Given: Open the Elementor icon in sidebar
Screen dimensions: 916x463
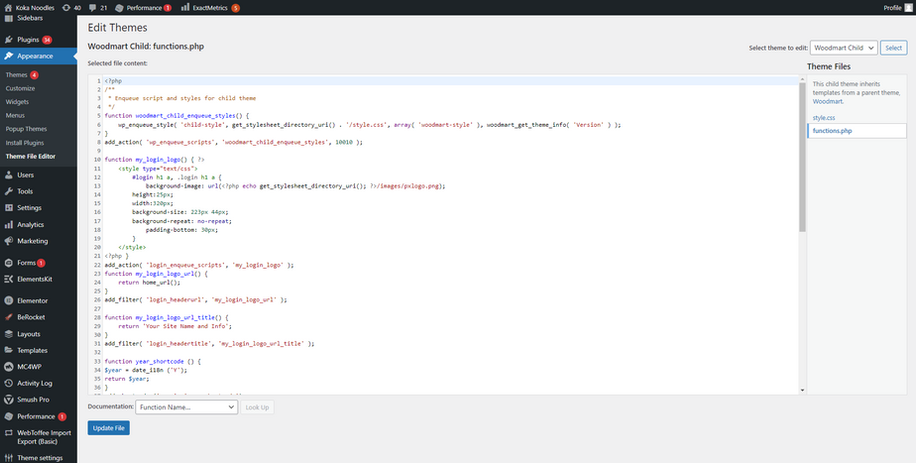Looking at the screenshot, I should (9, 301).
